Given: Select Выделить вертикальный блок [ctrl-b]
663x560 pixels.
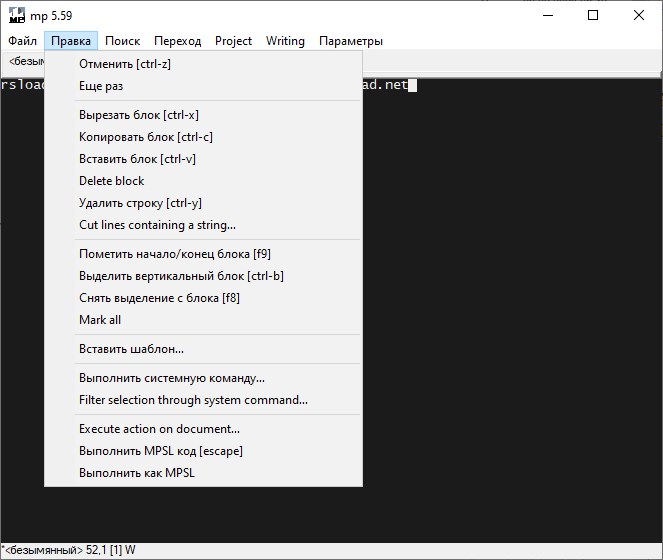Looking at the screenshot, I should 203,276.
